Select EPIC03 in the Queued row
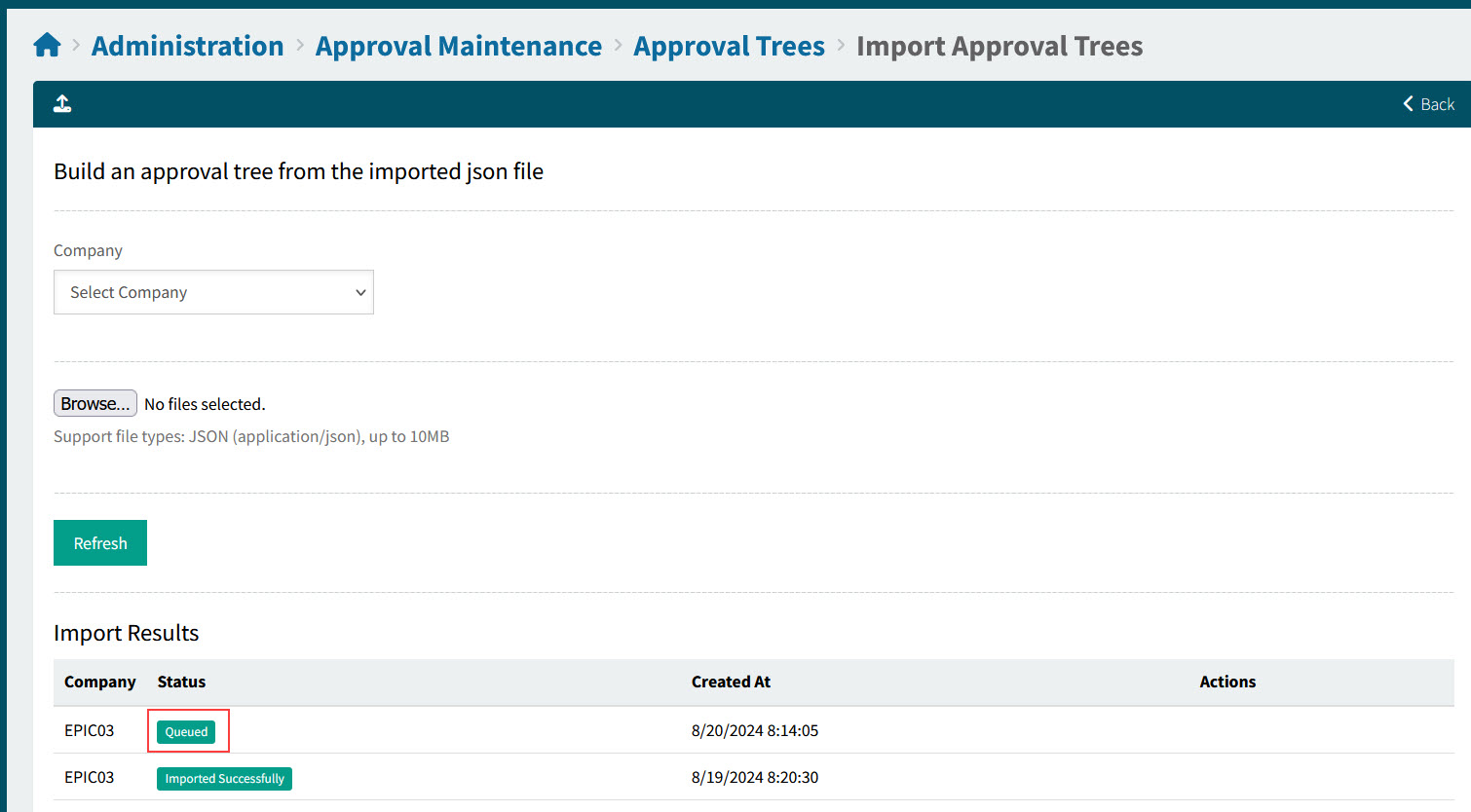Image resolution: width=1471 pixels, height=812 pixels. pyautogui.click(x=89, y=730)
